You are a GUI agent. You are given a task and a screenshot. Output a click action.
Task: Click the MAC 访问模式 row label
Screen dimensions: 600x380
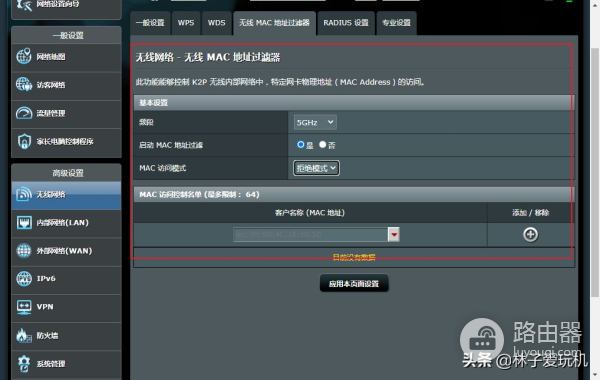(163, 168)
